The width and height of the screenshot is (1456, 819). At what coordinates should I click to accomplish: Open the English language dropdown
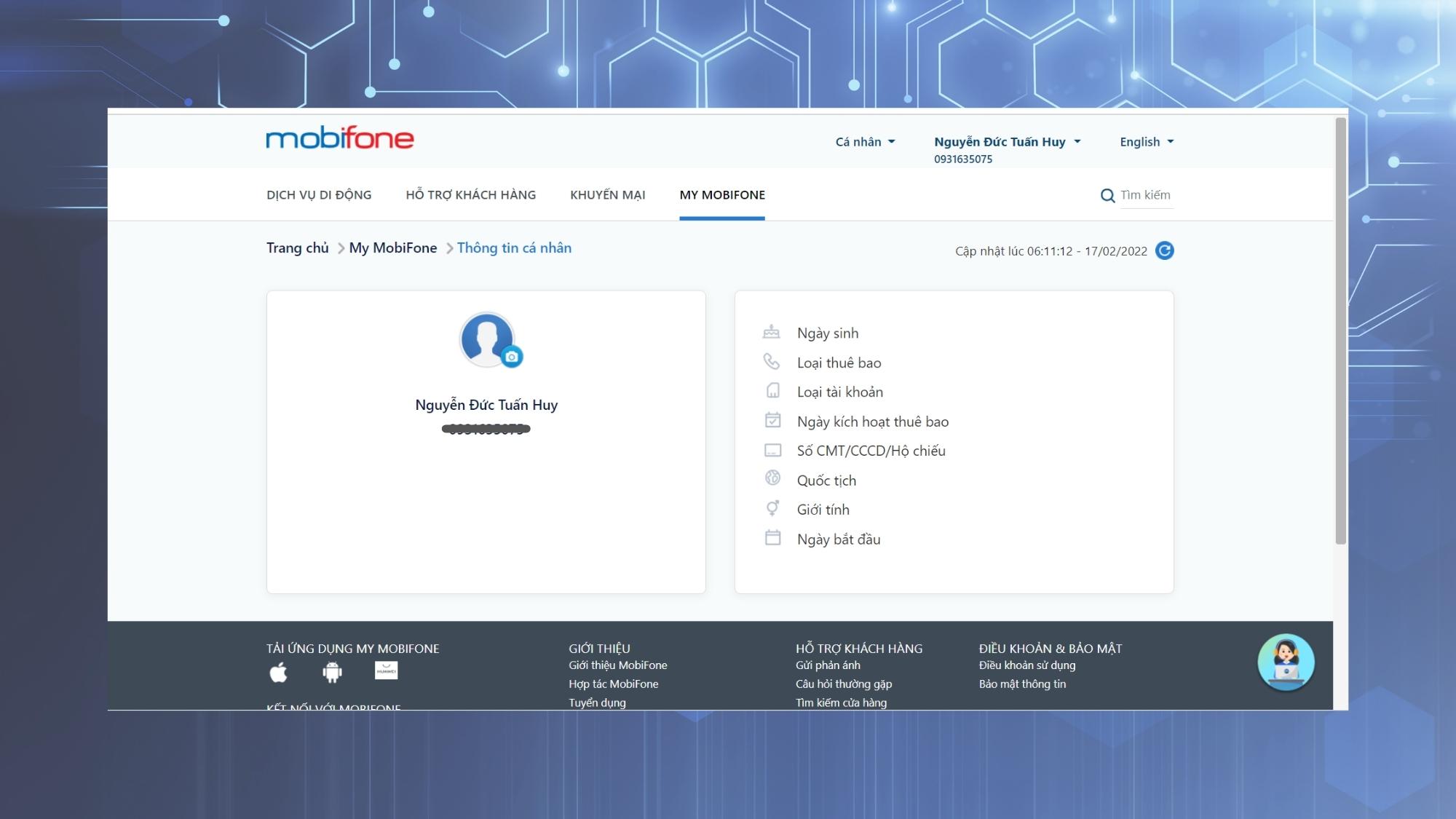click(x=1147, y=142)
